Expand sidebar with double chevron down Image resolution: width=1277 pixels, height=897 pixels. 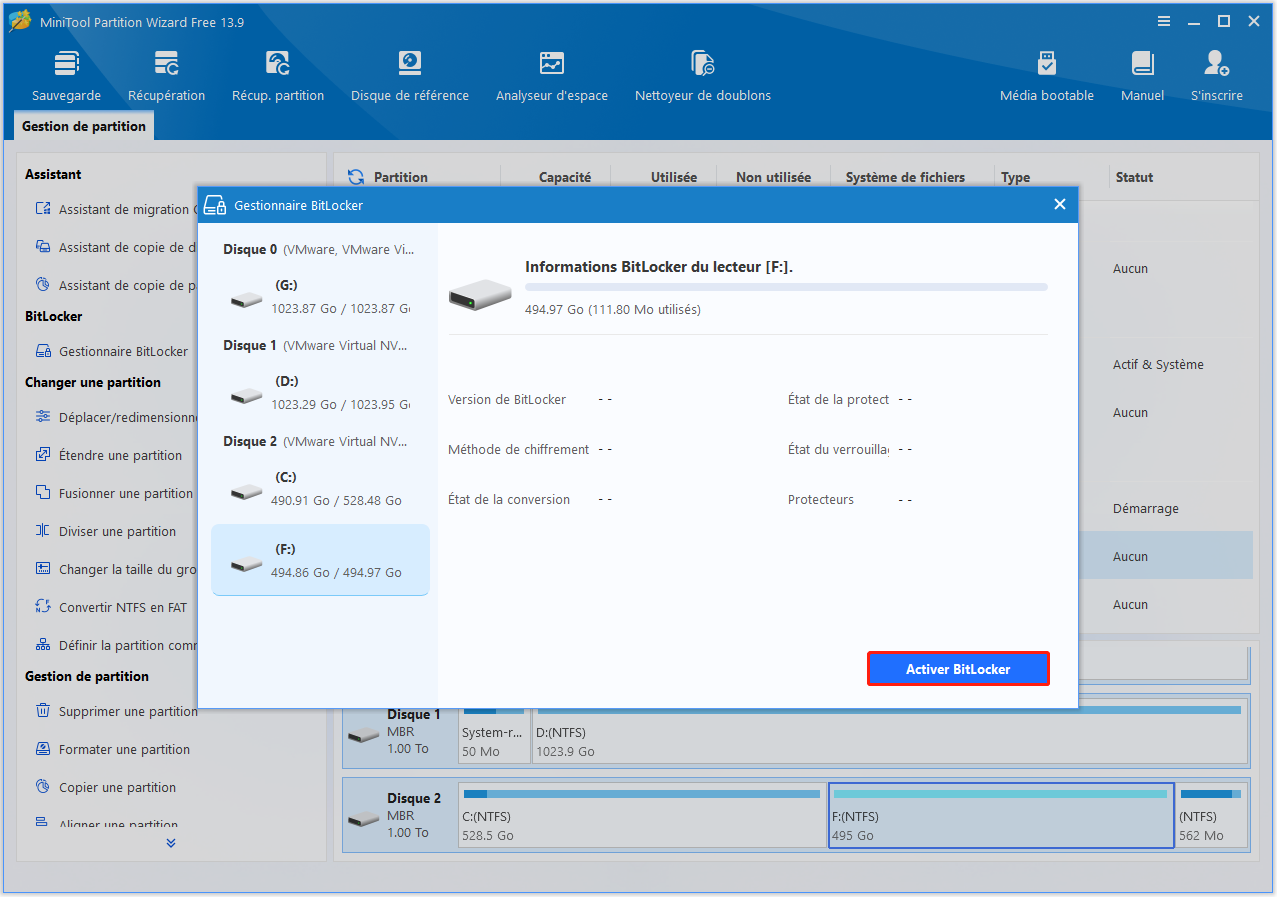pyautogui.click(x=171, y=843)
